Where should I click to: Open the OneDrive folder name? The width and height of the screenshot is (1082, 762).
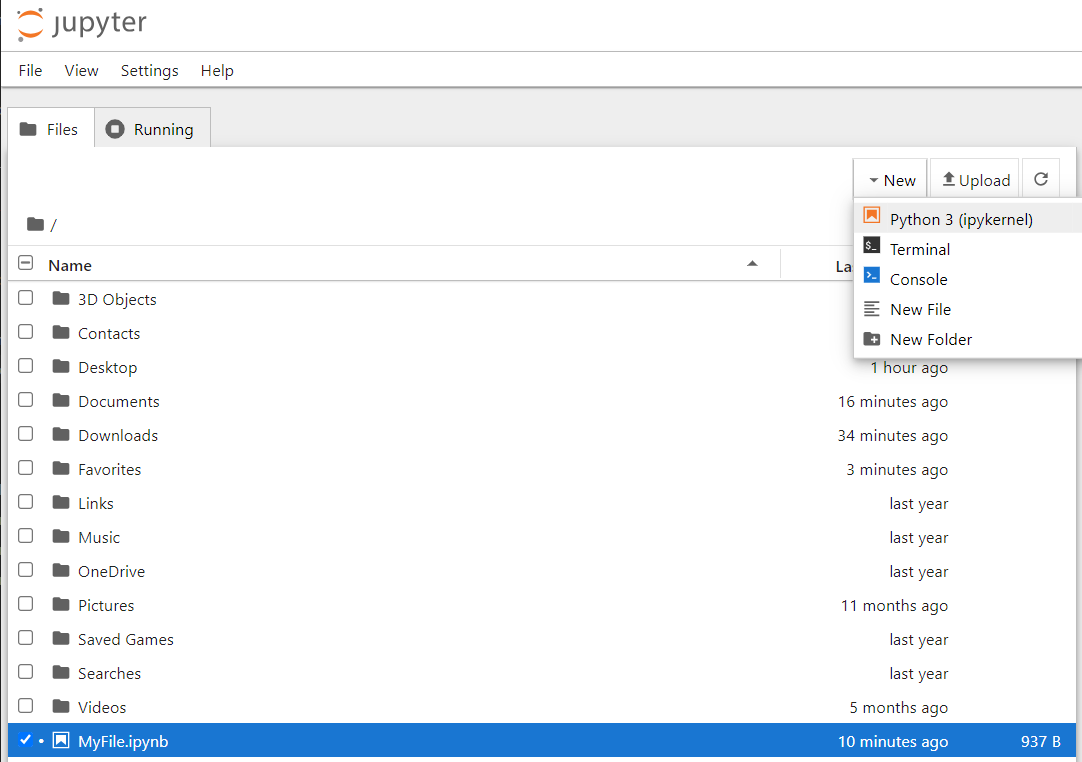(x=111, y=571)
